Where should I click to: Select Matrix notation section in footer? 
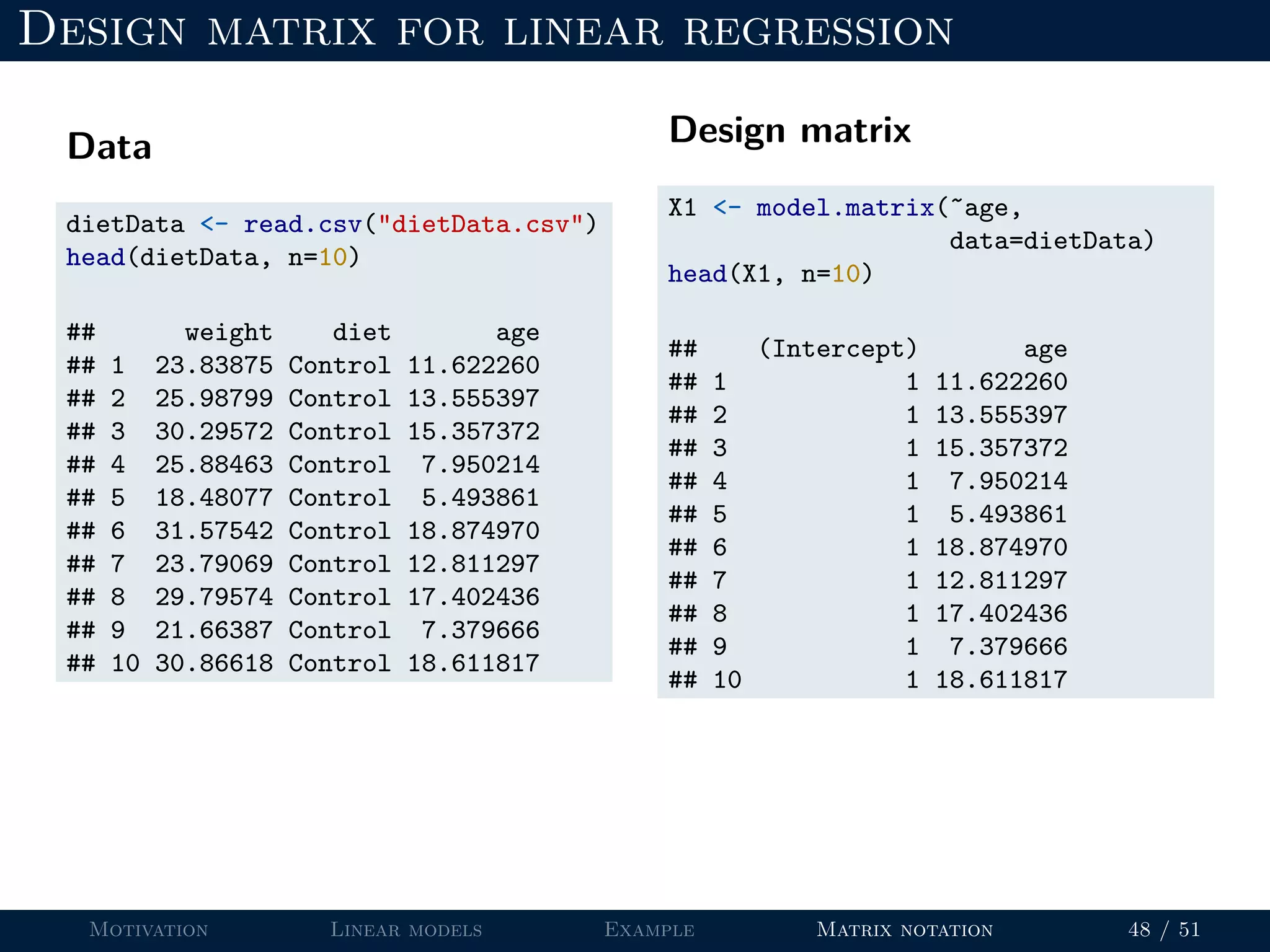pyautogui.click(x=905, y=929)
